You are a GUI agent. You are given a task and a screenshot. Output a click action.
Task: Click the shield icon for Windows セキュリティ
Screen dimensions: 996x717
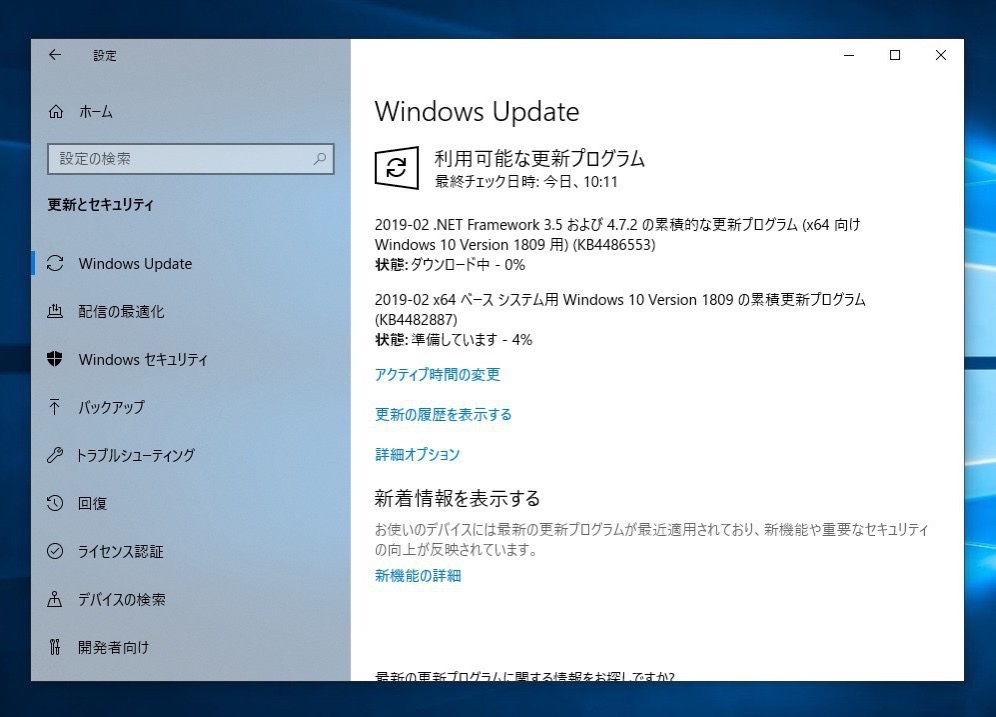[55, 359]
